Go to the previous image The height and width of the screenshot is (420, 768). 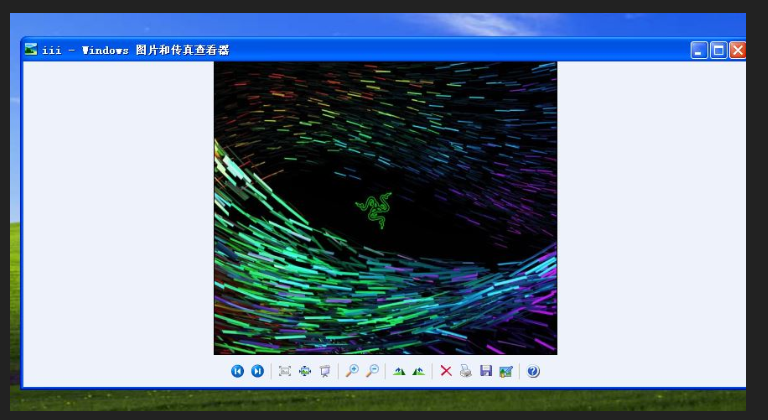(x=238, y=371)
